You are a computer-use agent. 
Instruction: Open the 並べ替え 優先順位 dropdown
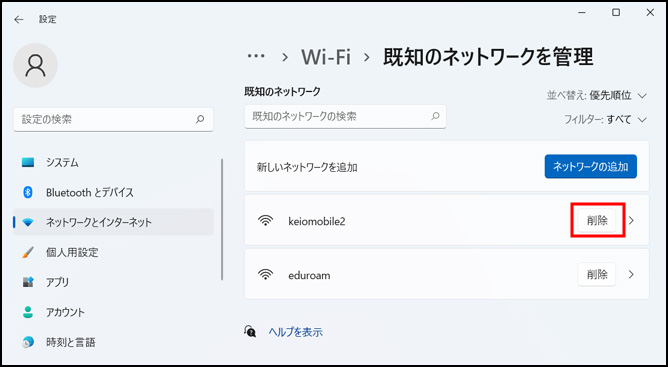[597, 95]
